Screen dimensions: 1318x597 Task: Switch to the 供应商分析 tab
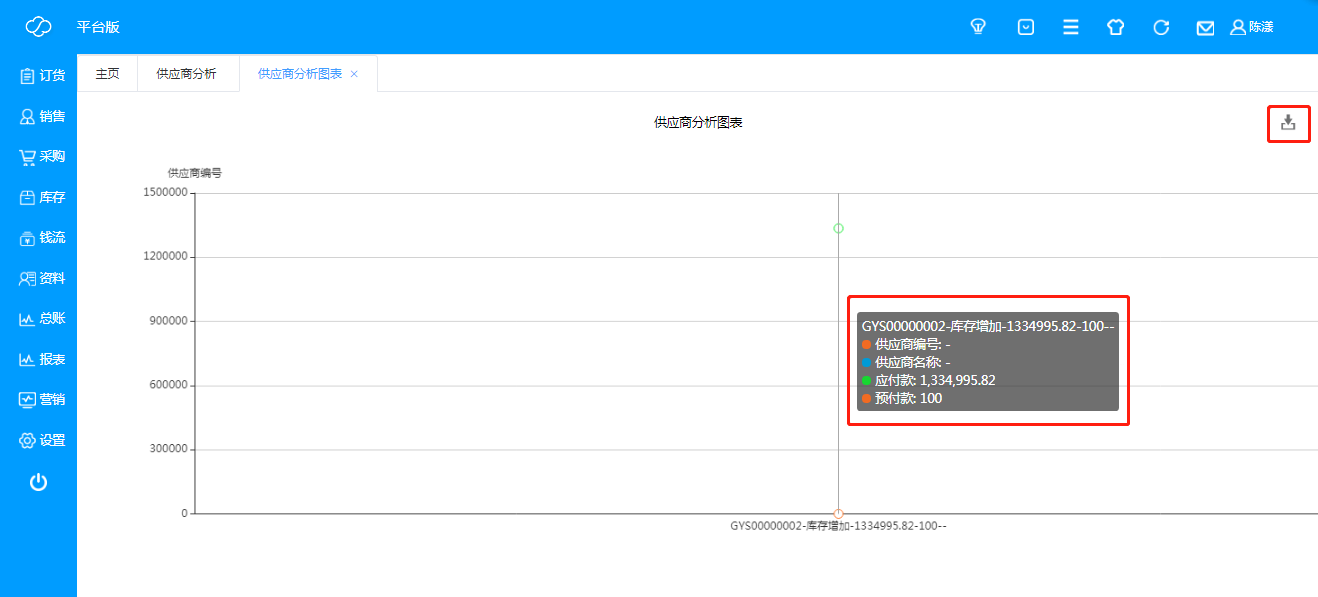186,74
